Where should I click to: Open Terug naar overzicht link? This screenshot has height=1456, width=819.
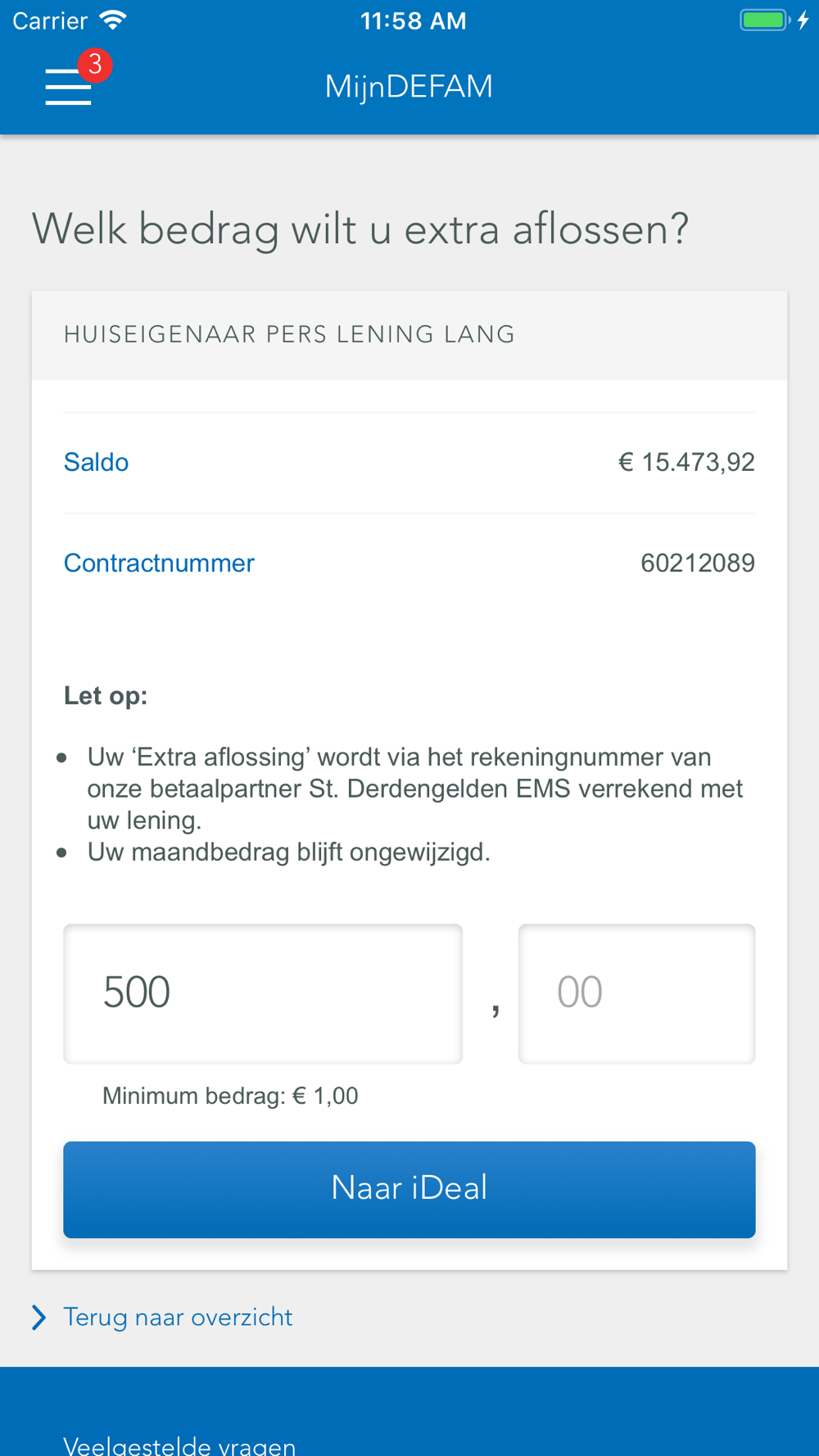pos(178,1318)
